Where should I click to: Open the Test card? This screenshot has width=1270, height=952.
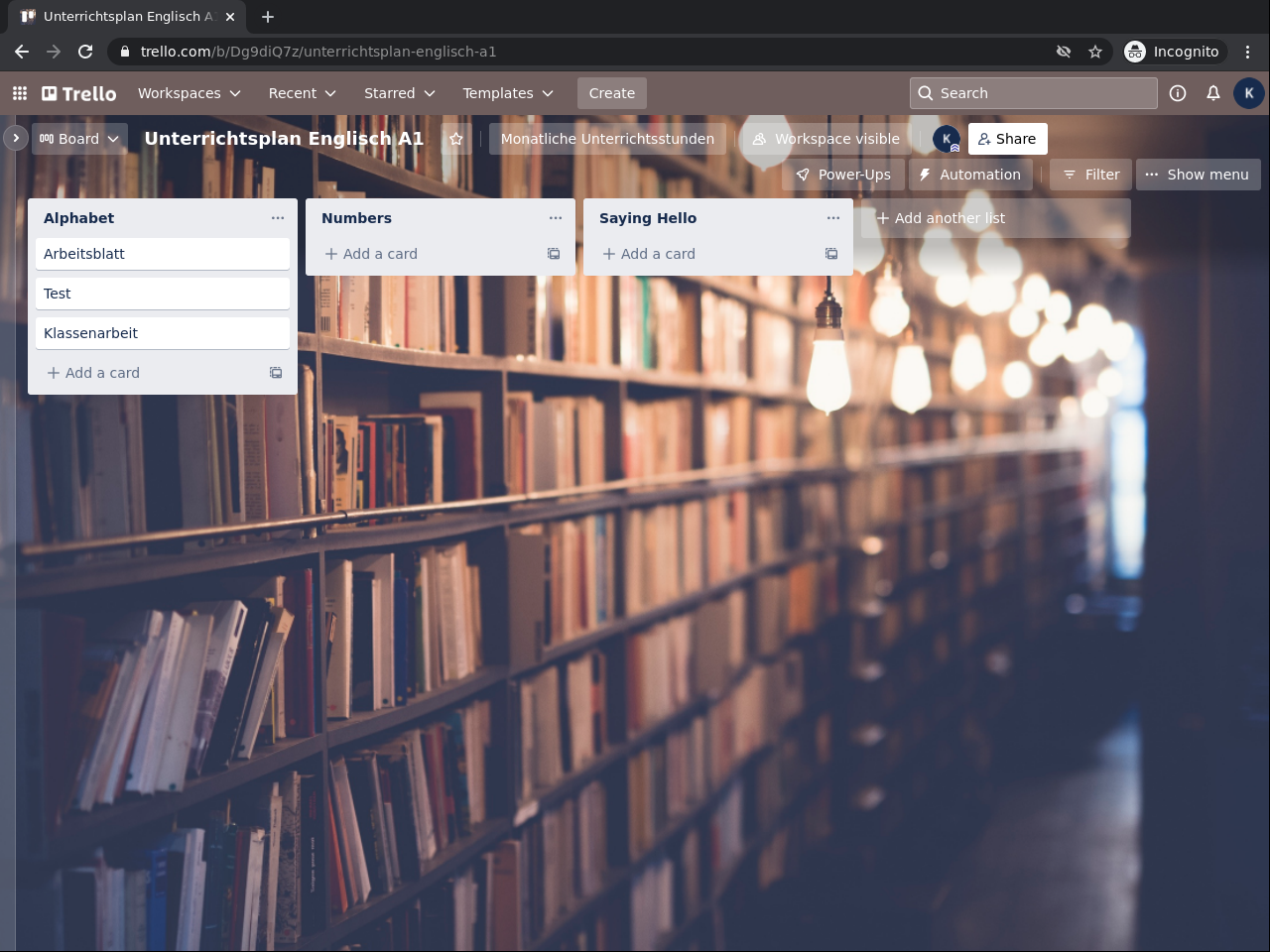[163, 294]
